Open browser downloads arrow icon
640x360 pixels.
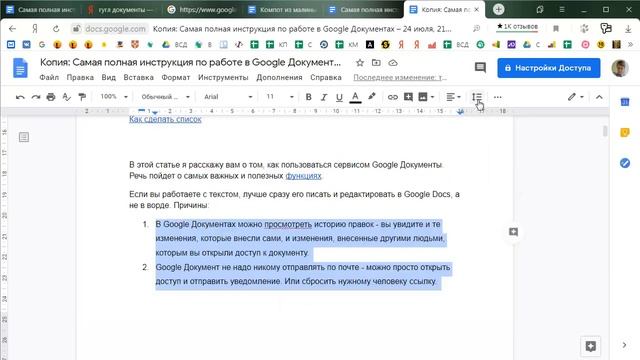(628, 29)
